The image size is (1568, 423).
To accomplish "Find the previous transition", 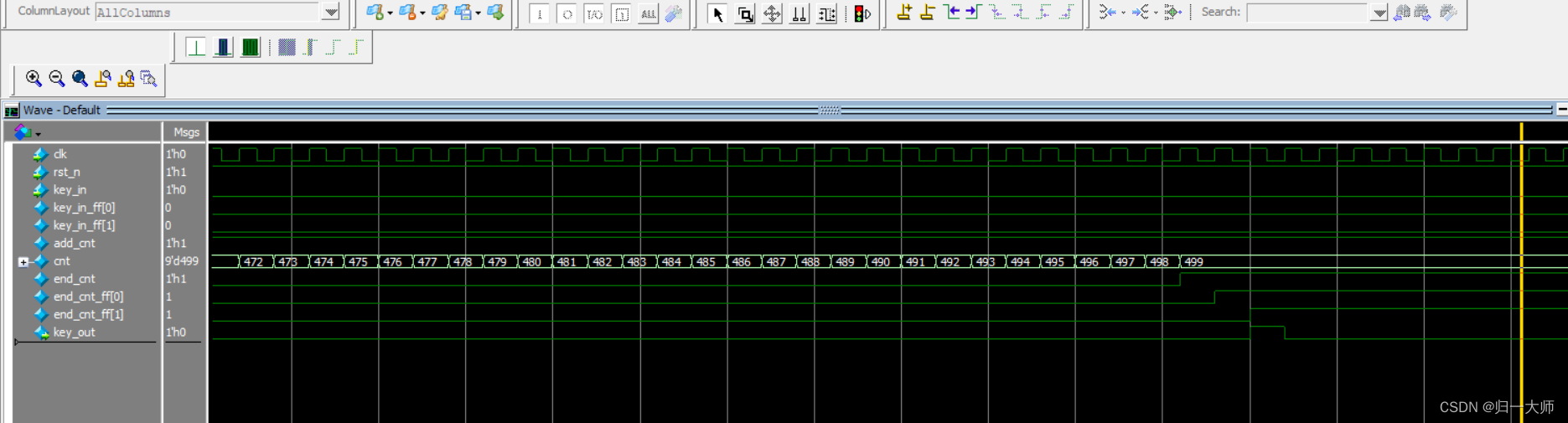I will click(951, 13).
